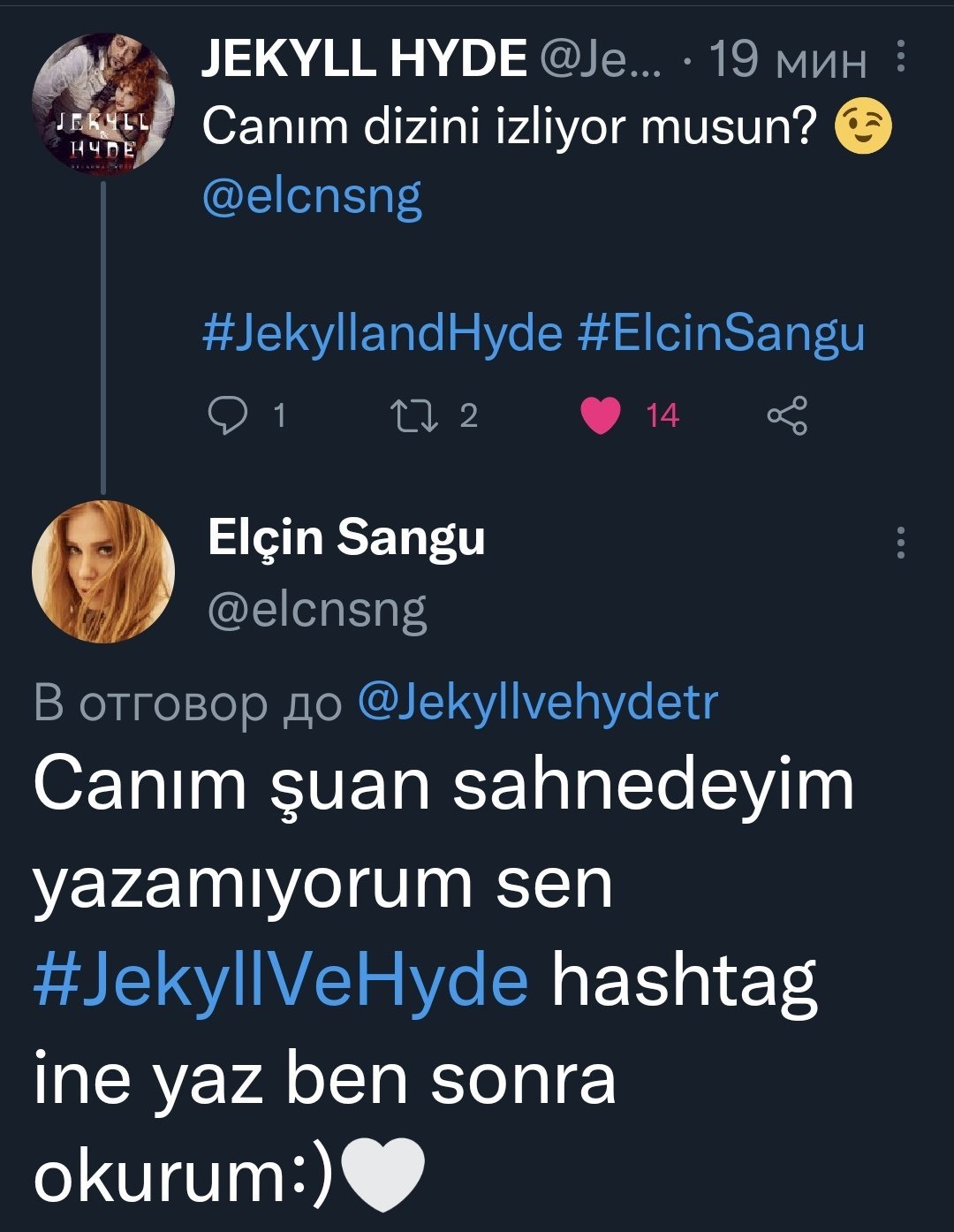Click the gray @elcnsng handle under Elçin Sangu

[x=317, y=610]
